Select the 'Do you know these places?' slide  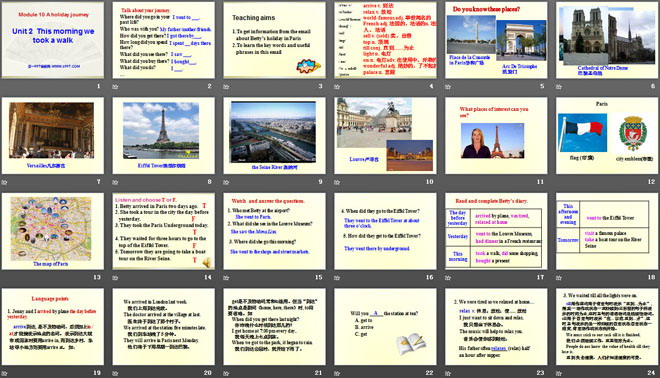tap(496, 40)
